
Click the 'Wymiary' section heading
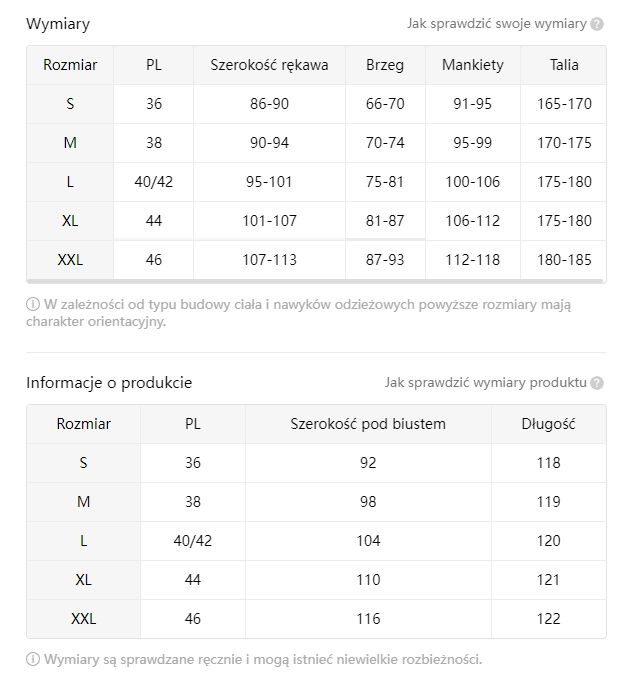(58, 24)
